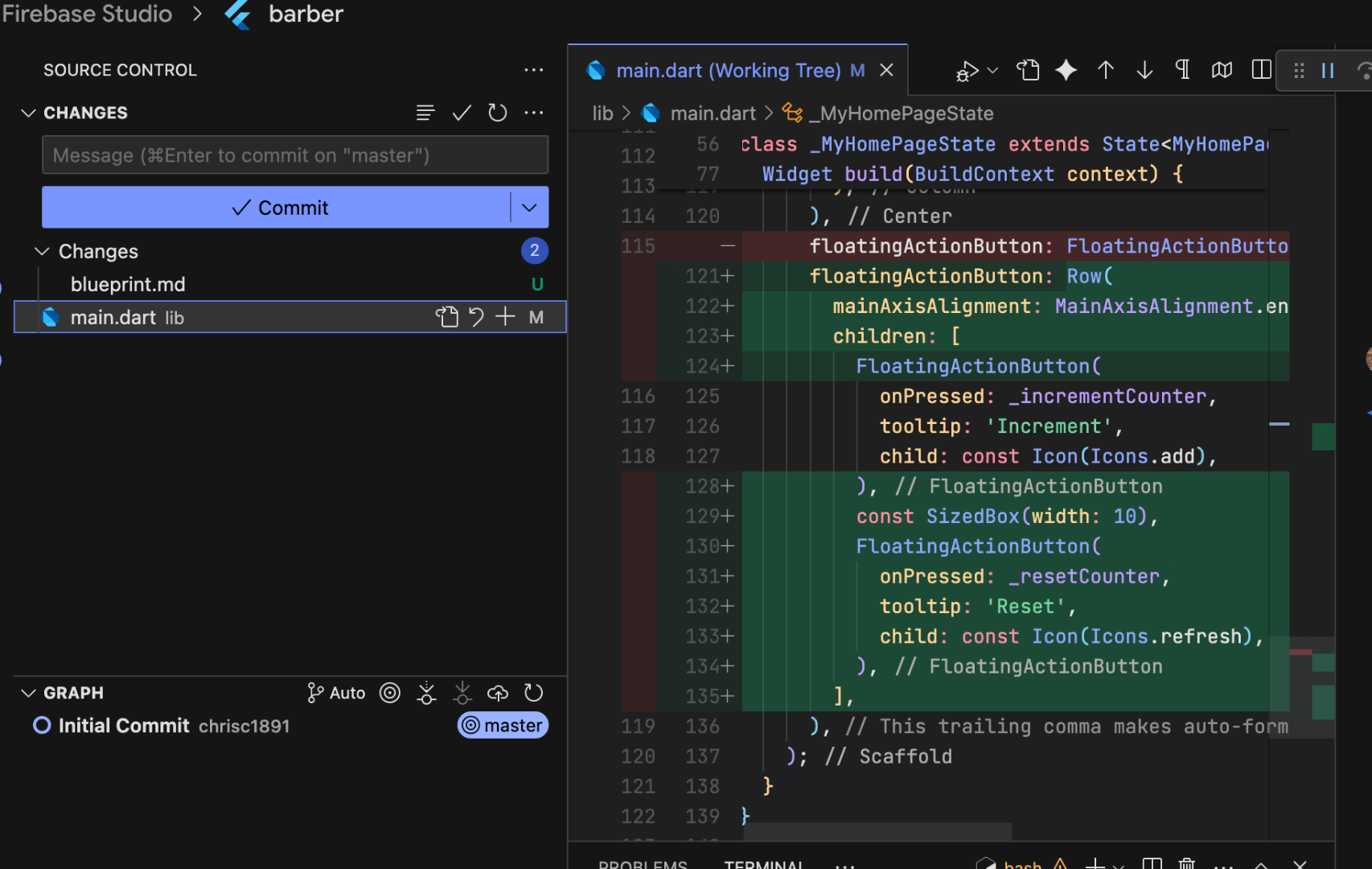Collapse the Changes file group

coord(43,252)
